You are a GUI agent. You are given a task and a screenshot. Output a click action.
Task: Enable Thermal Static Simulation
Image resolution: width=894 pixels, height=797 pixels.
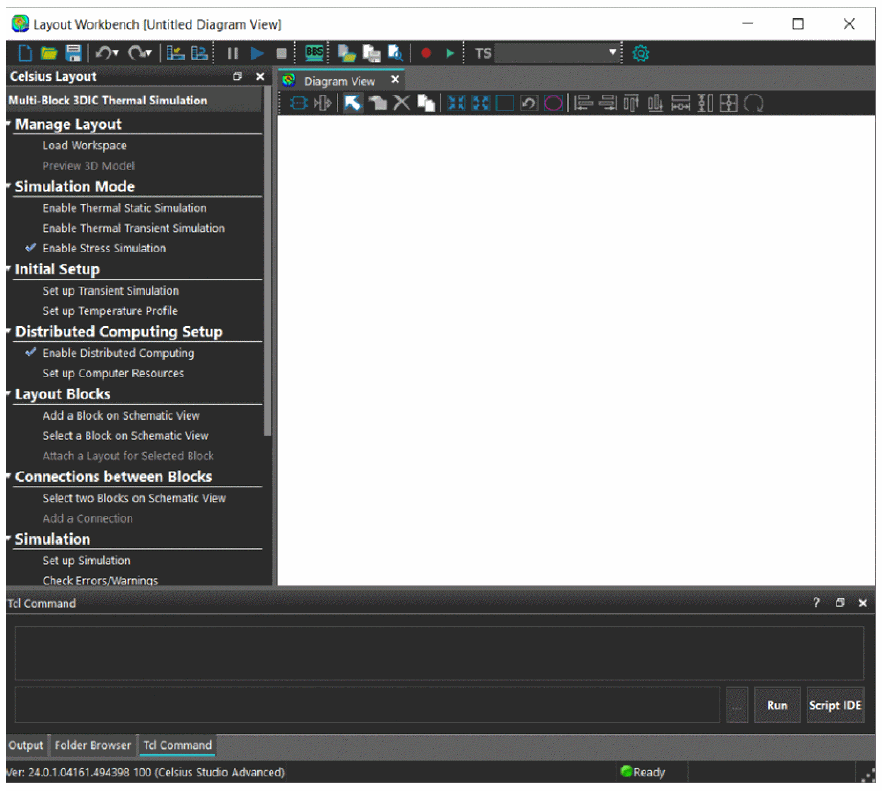tap(124, 208)
